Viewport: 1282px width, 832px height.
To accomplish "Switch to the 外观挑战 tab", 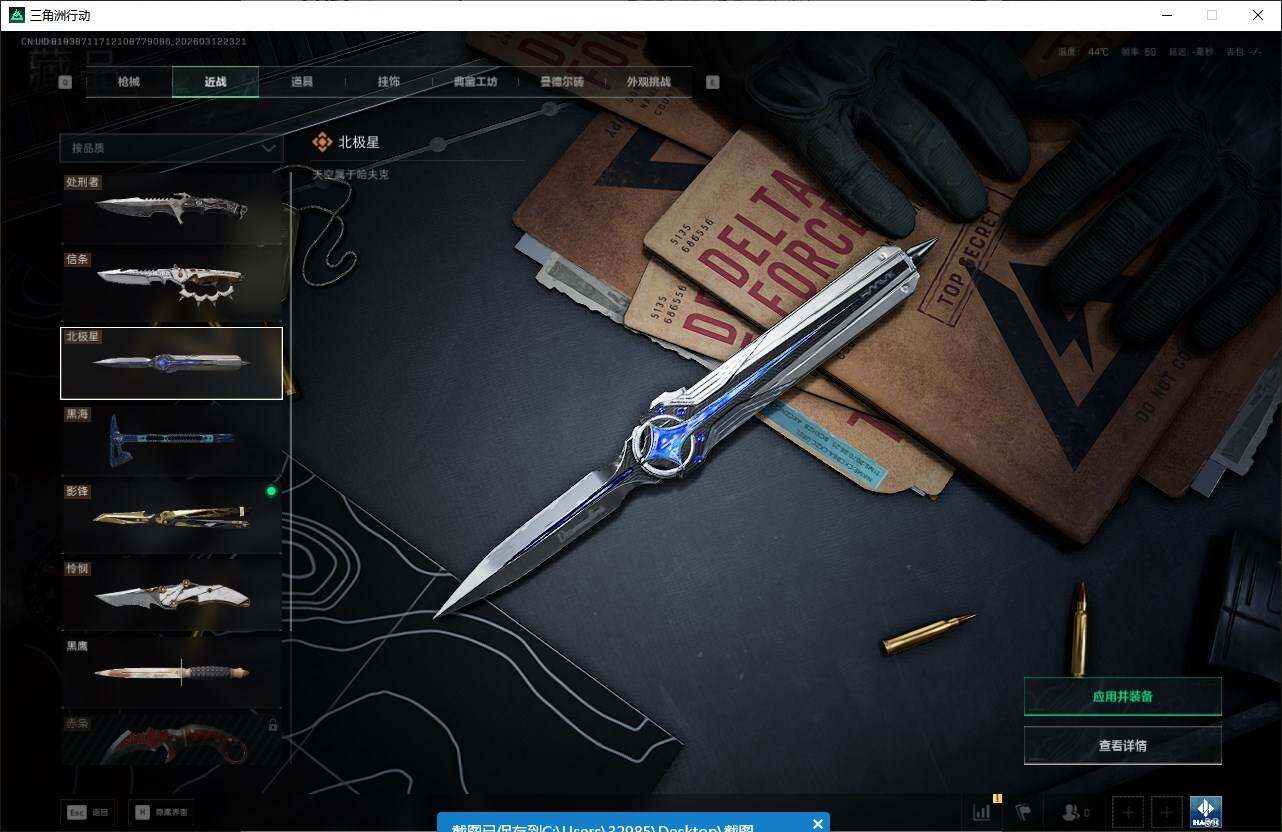I will click(x=648, y=82).
